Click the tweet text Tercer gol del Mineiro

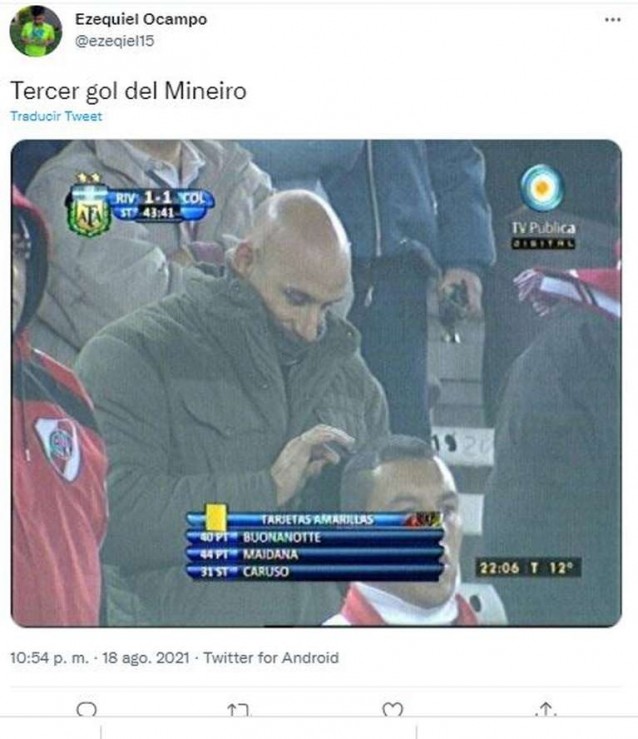(128, 90)
